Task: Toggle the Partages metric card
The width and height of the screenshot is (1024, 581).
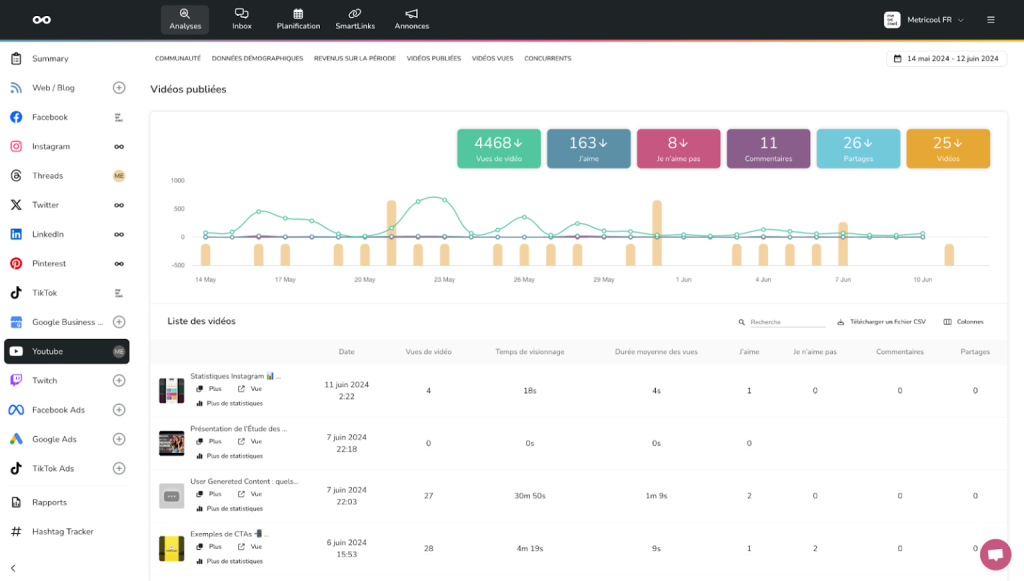Action: [x=858, y=148]
